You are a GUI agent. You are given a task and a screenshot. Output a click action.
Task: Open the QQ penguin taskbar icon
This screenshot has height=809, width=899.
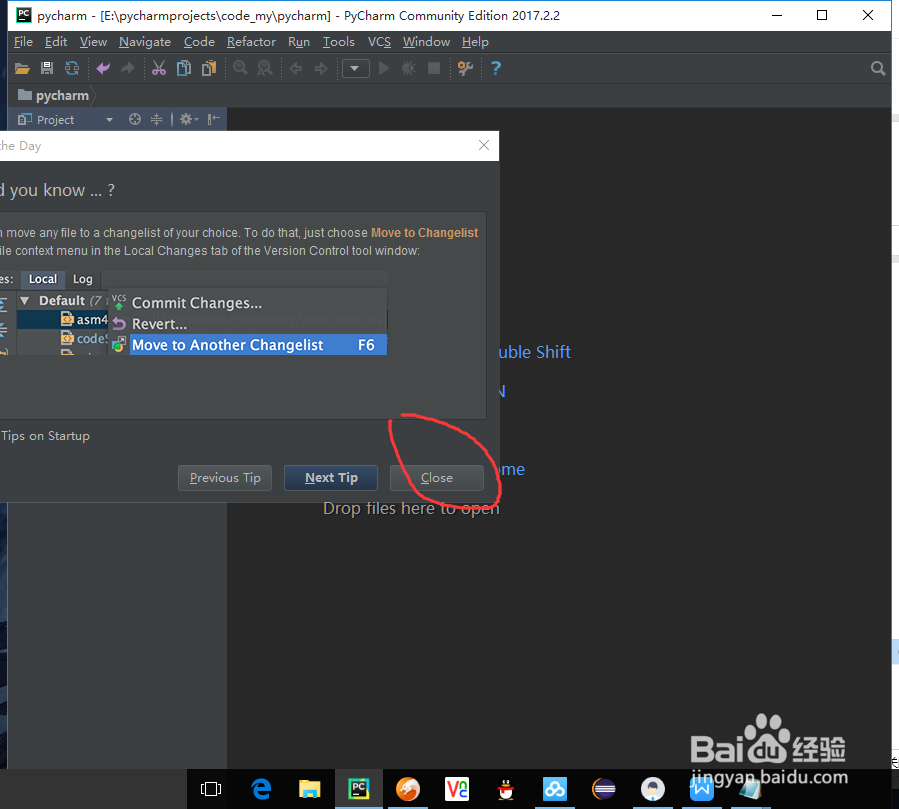506,789
